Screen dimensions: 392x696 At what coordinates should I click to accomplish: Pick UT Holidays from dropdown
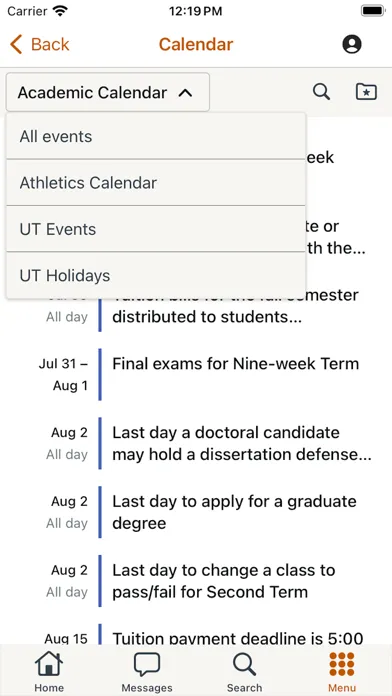156,276
